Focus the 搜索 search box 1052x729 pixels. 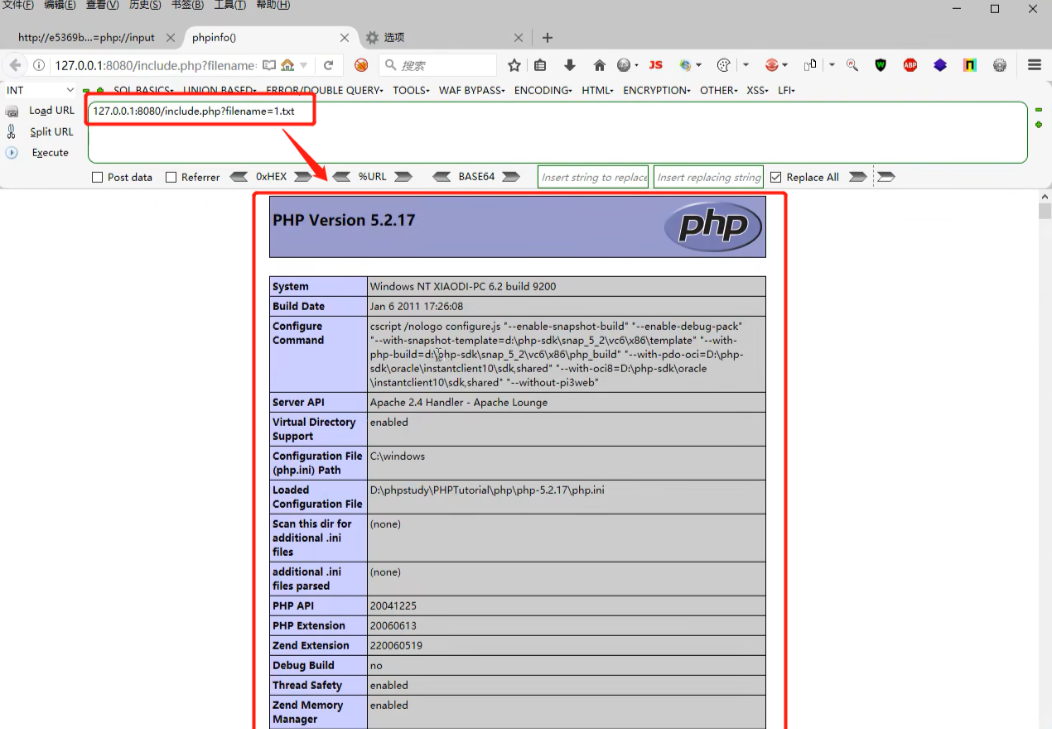click(x=437, y=65)
